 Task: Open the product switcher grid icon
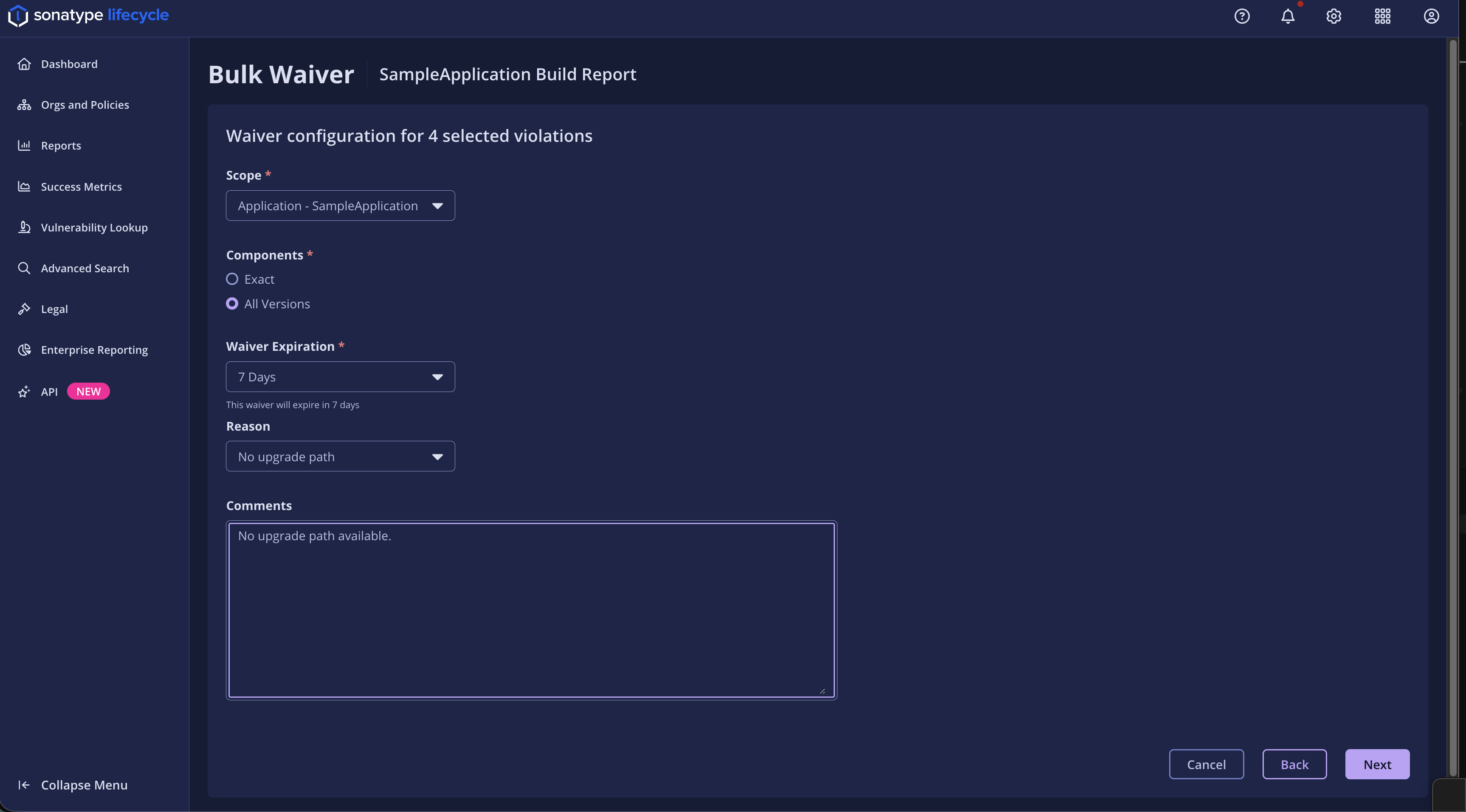pos(1382,16)
